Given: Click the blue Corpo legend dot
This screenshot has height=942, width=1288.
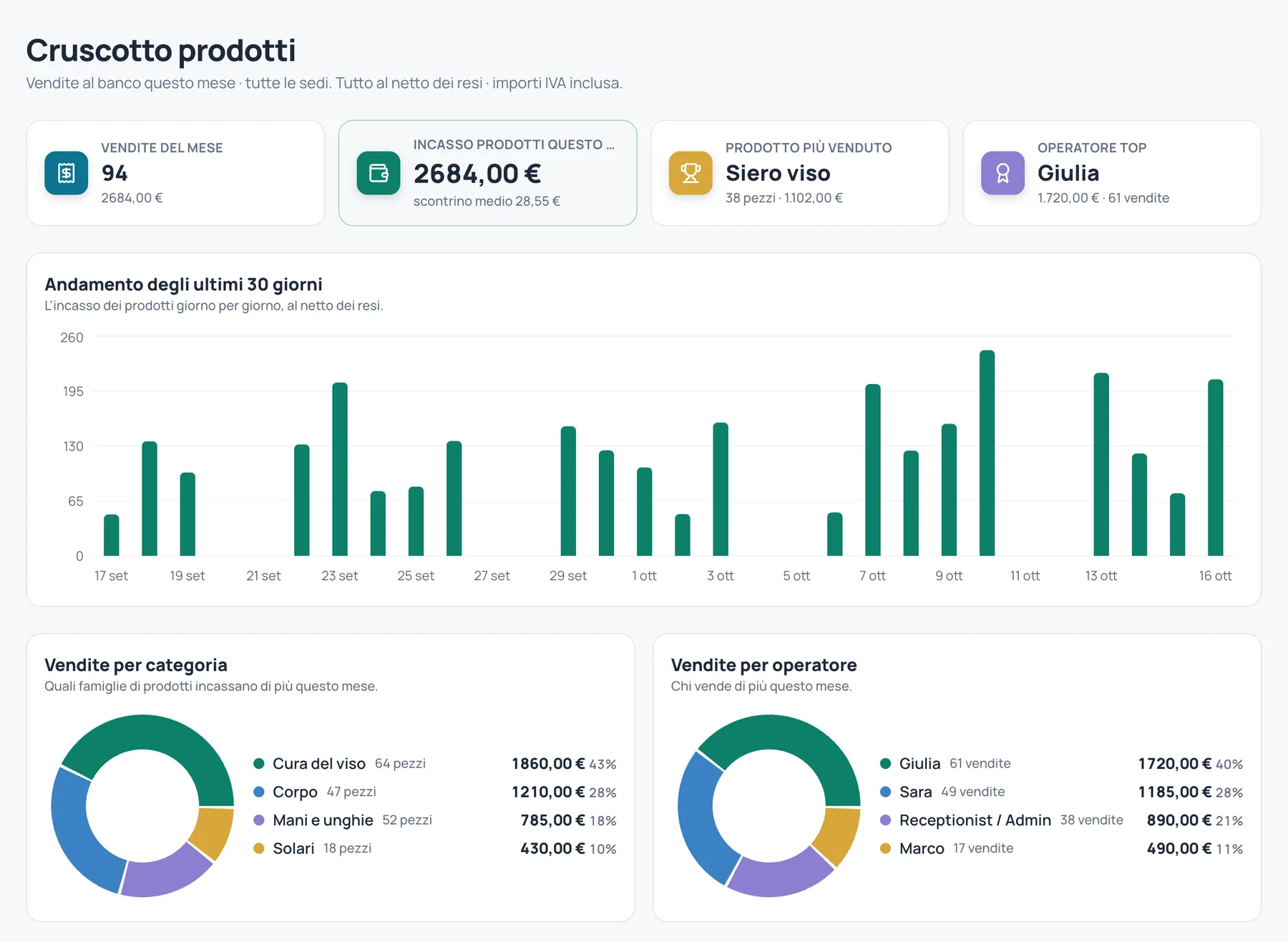Looking at the screenshot, I should click(259, 792).
